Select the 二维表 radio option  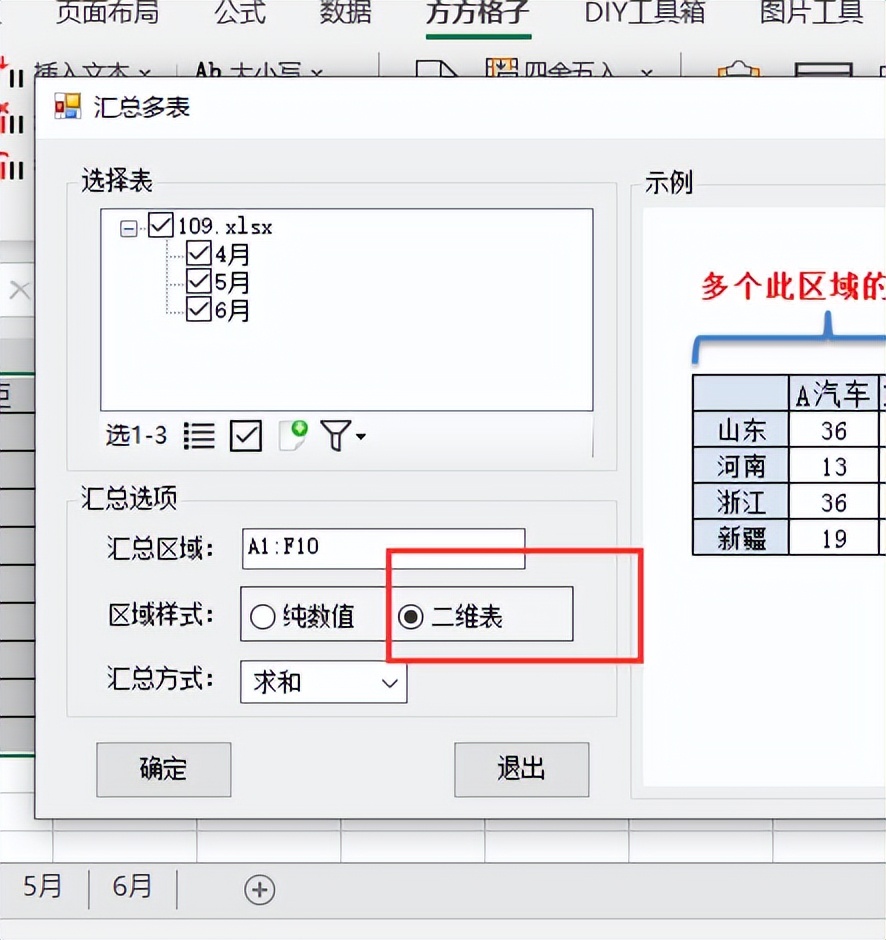click(x=410, y=617)
